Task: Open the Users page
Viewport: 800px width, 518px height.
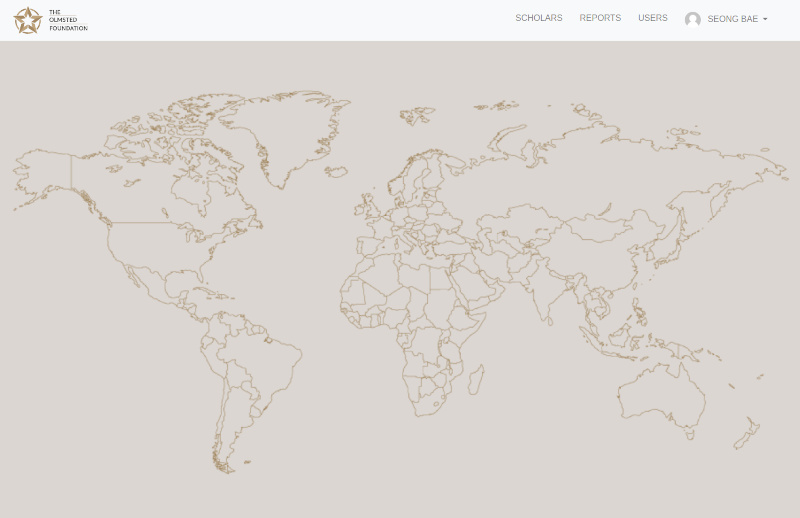Action: (652, 18)
